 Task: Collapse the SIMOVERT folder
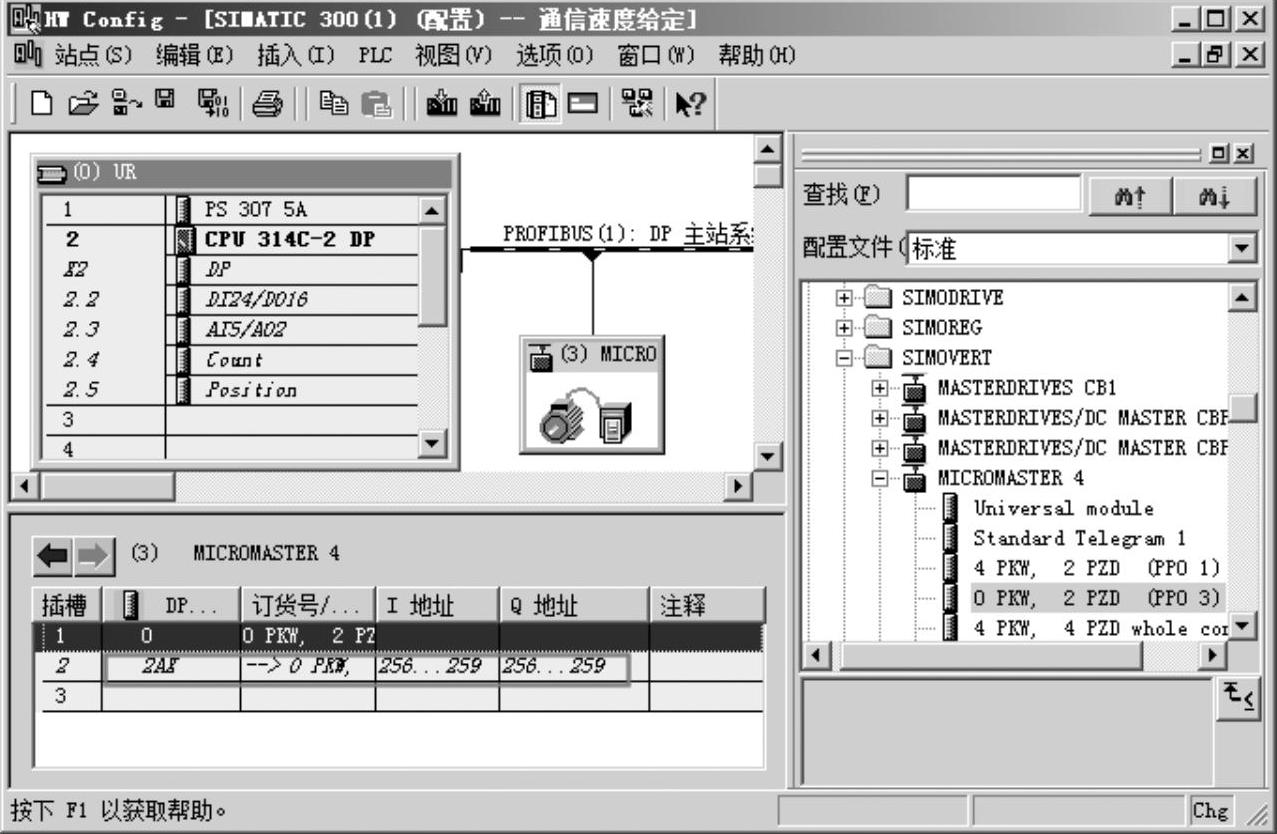845,358
